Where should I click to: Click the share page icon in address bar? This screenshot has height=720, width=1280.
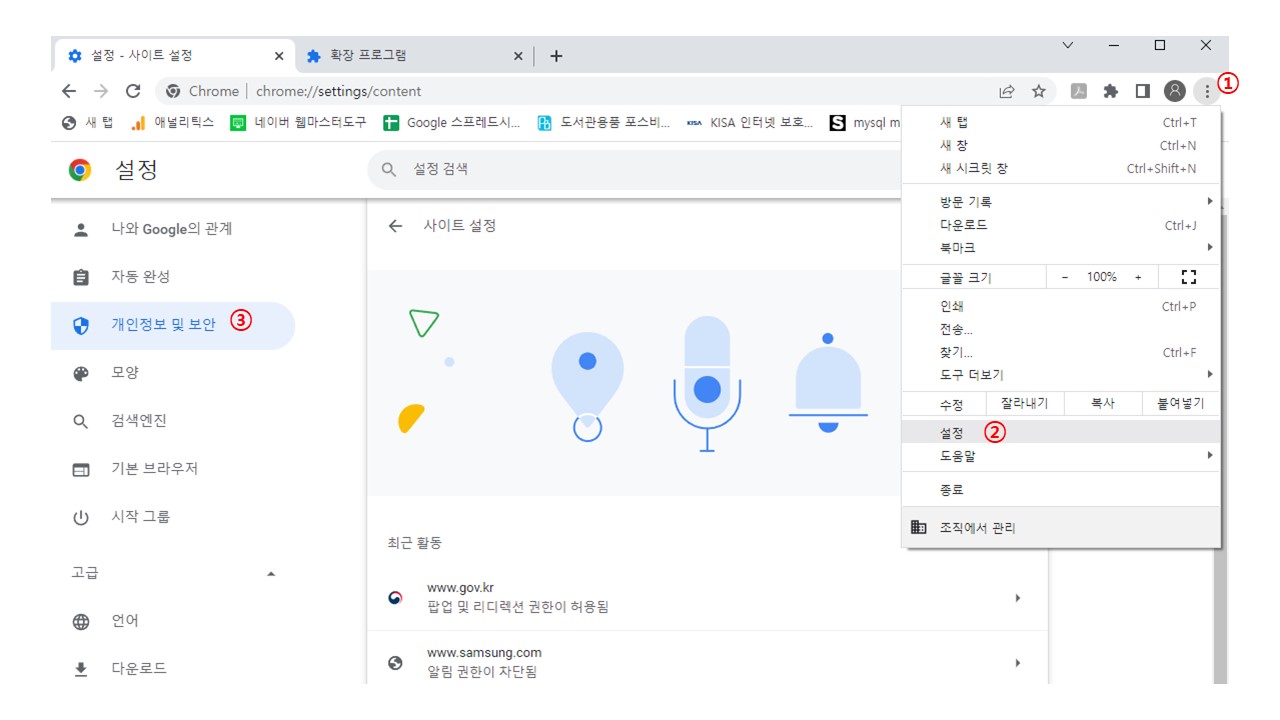[x=1007, y=91]
